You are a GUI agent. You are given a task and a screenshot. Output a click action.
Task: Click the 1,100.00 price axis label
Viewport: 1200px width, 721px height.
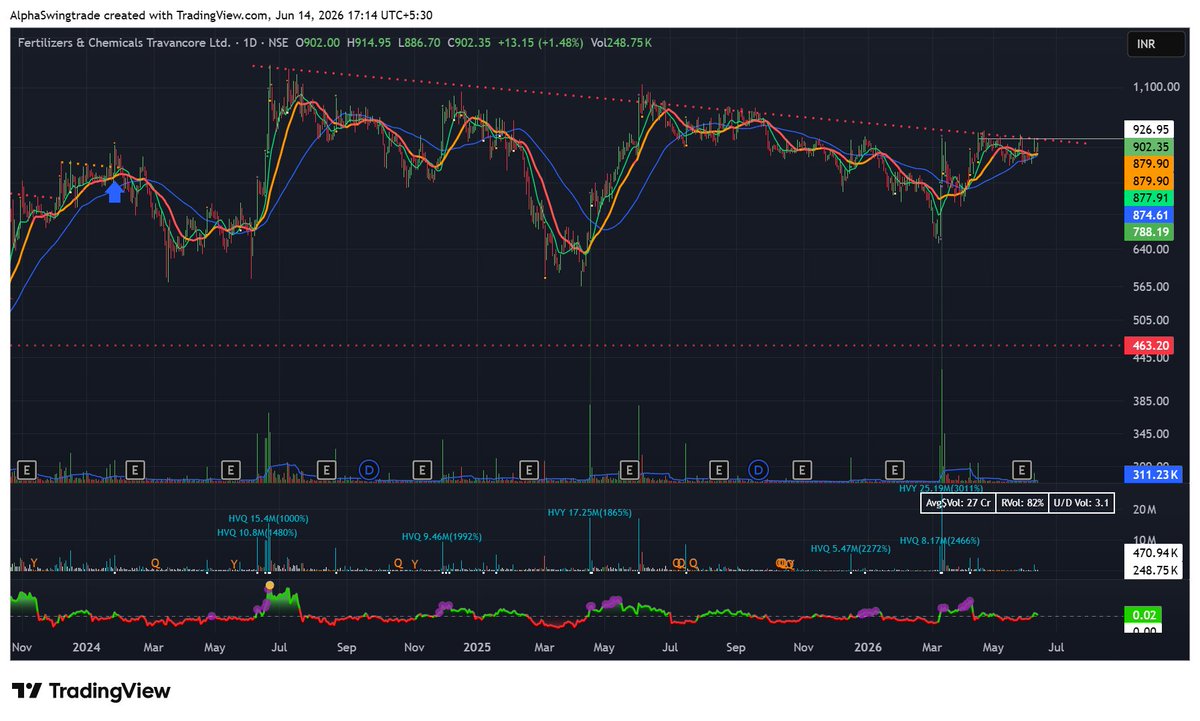tap(1155, 88)
